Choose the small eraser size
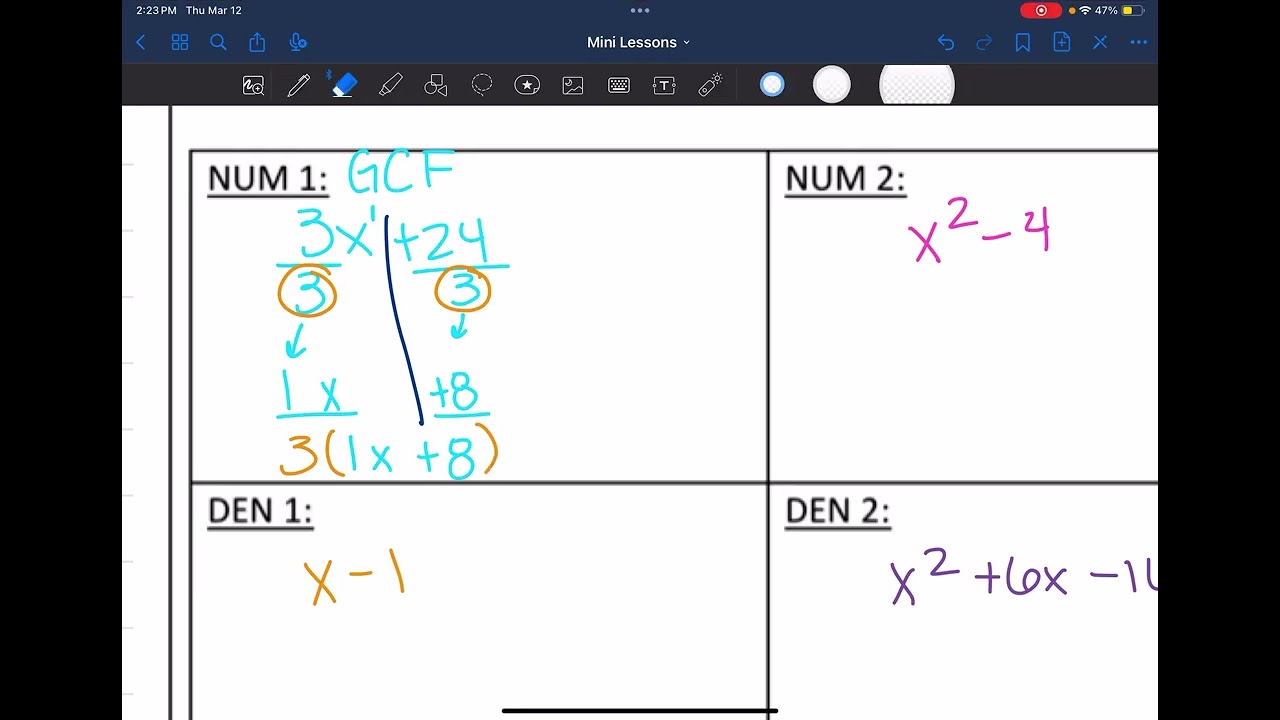This screenshot has height=720, width=1280. [772, 85]
